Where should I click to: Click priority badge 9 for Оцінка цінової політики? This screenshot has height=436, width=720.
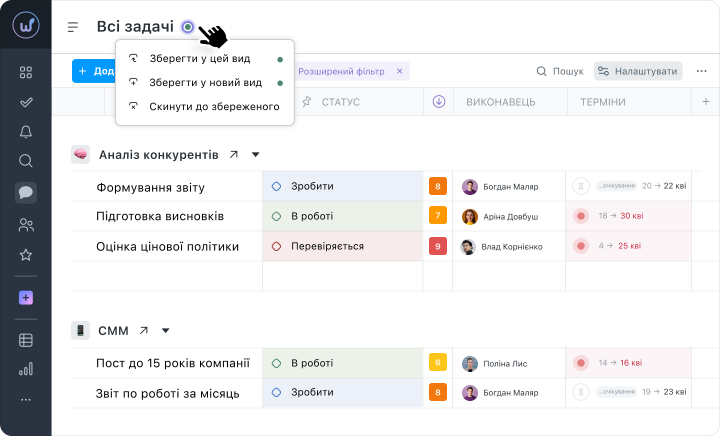tap(437, 246)
